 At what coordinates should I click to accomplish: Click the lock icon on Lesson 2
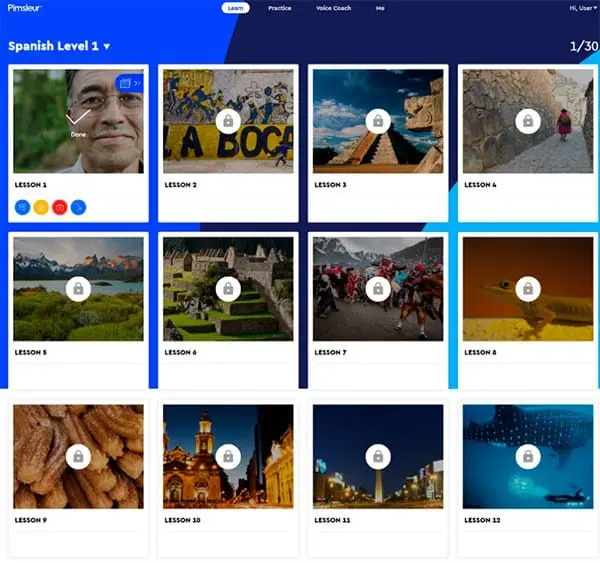coord(228,121)
